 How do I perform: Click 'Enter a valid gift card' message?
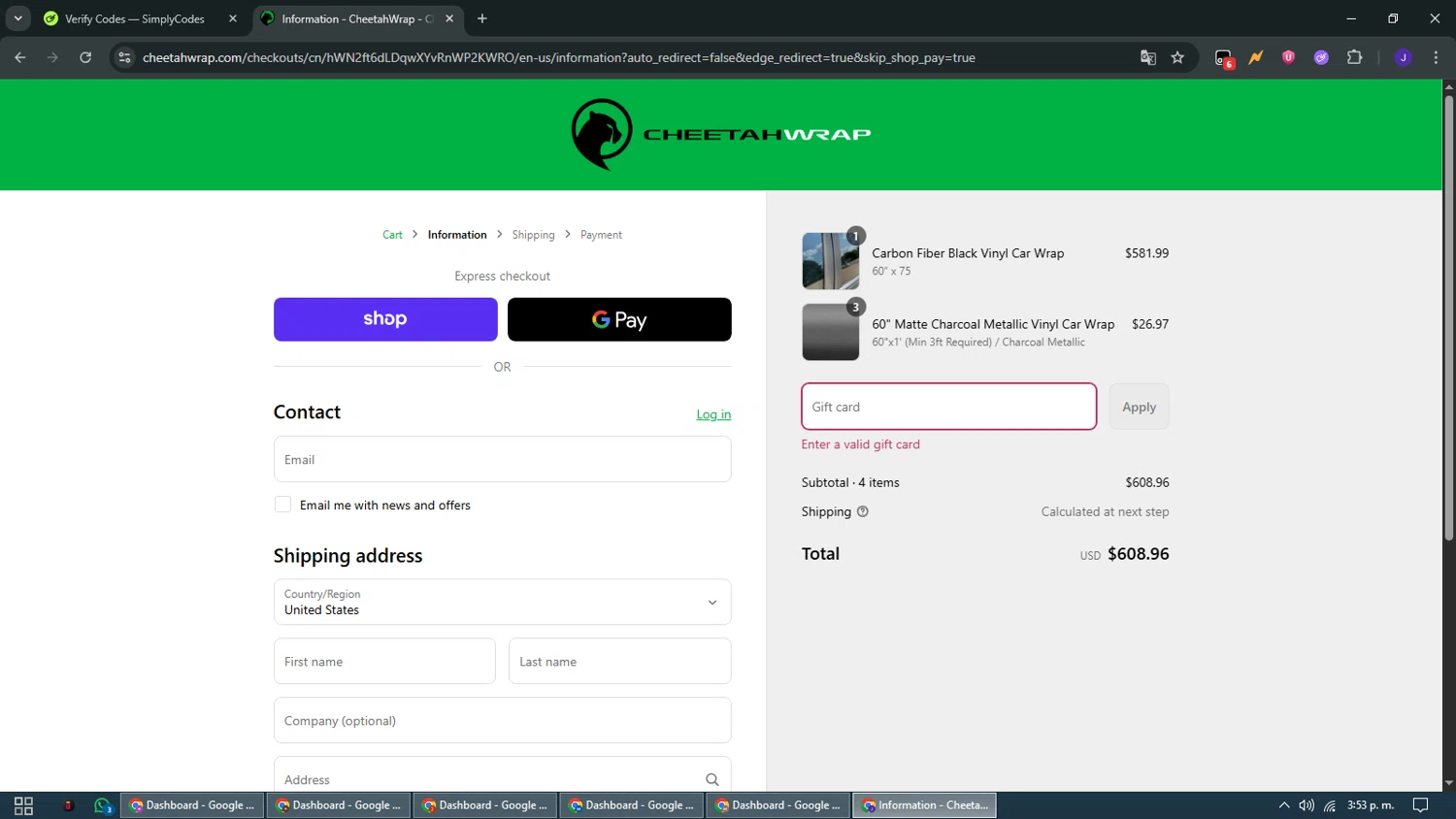pyautogui.click(x=861, y=444)
